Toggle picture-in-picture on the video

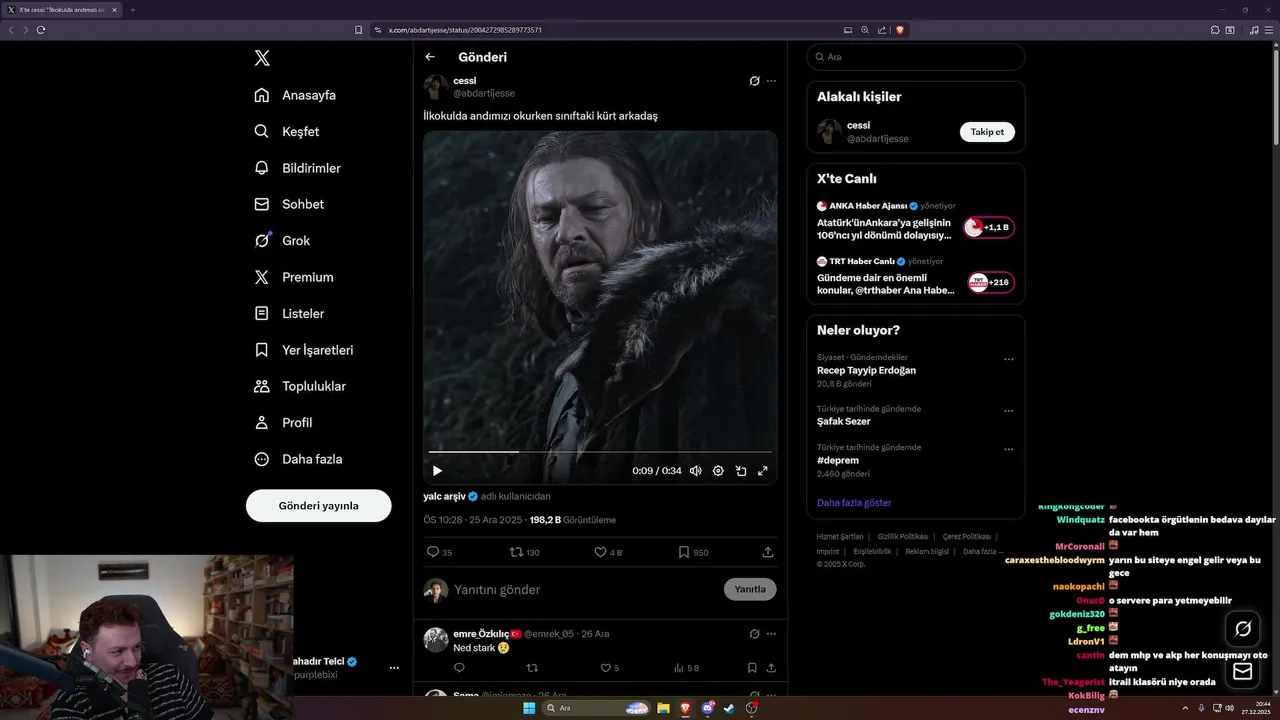[x=741, y=471]
